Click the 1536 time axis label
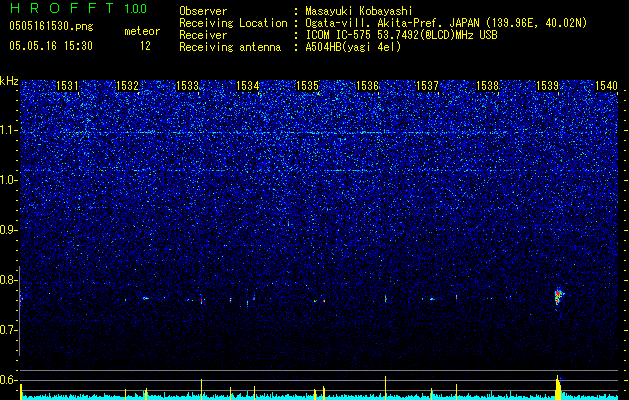629x400 pixels. (x=367, y=85)
